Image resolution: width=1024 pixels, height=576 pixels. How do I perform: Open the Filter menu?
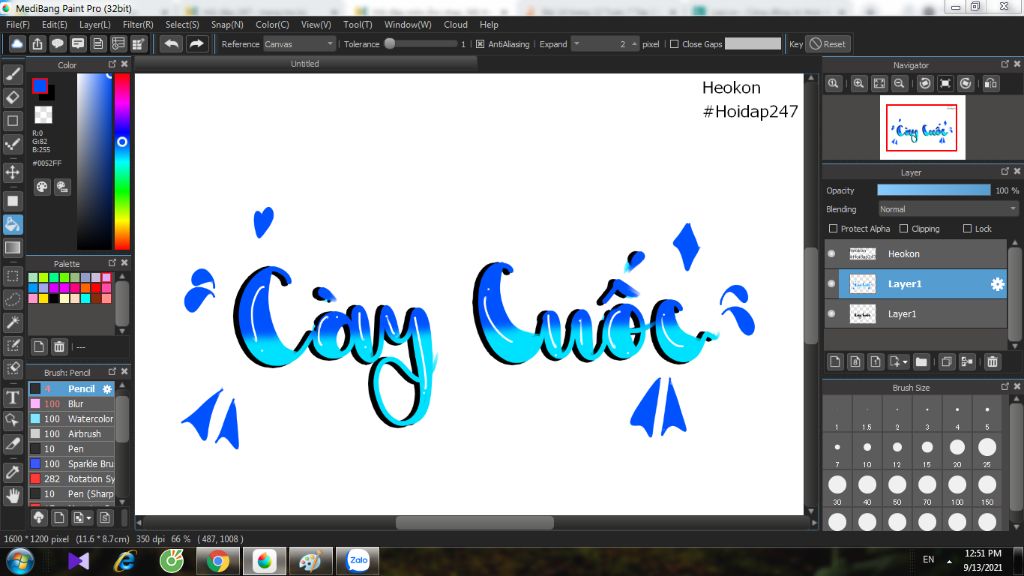tap(138, 24)
